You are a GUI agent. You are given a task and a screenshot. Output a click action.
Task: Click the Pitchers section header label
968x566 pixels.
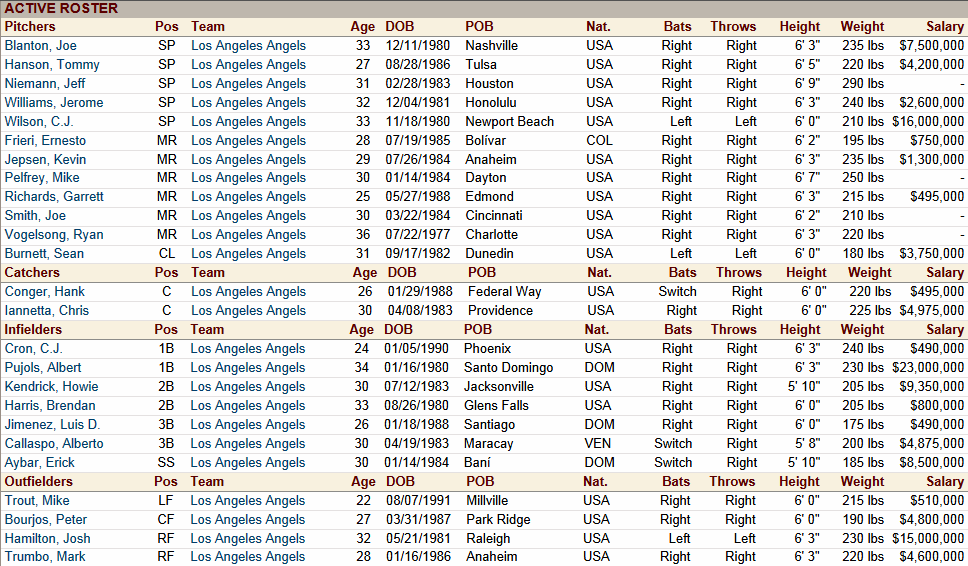30,26
